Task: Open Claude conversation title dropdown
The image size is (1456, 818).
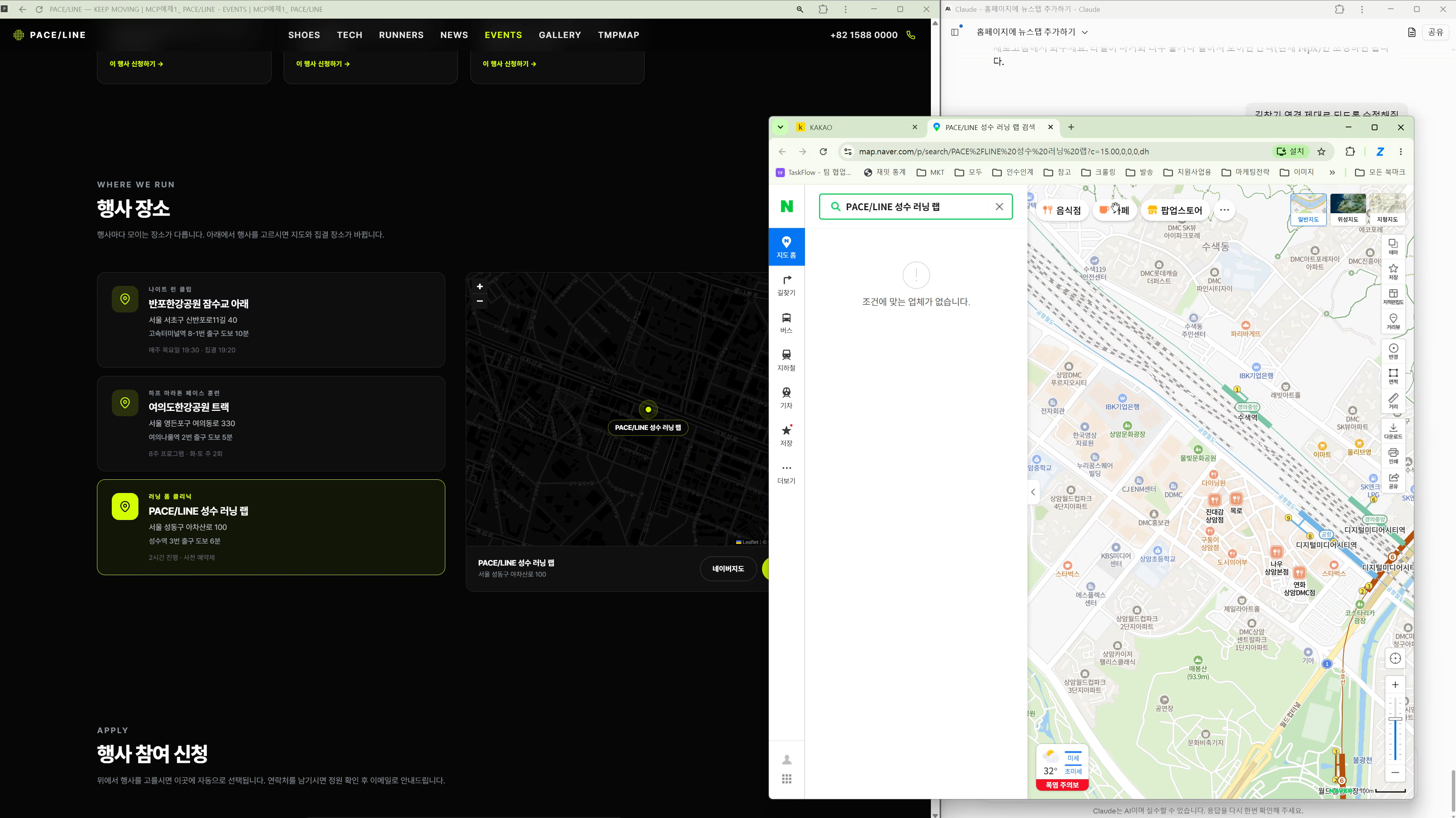Action: click(1032, 32)
